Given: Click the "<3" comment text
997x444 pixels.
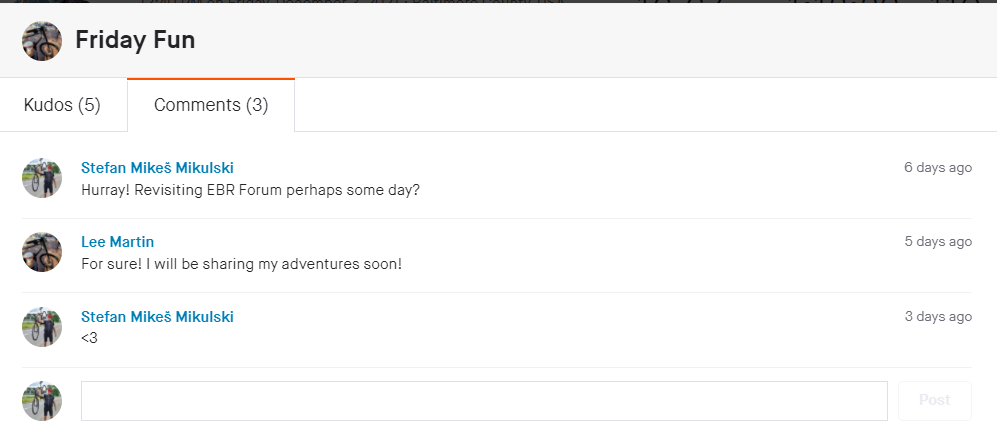Looking at the screenshot, I should (x=89, y=338).
